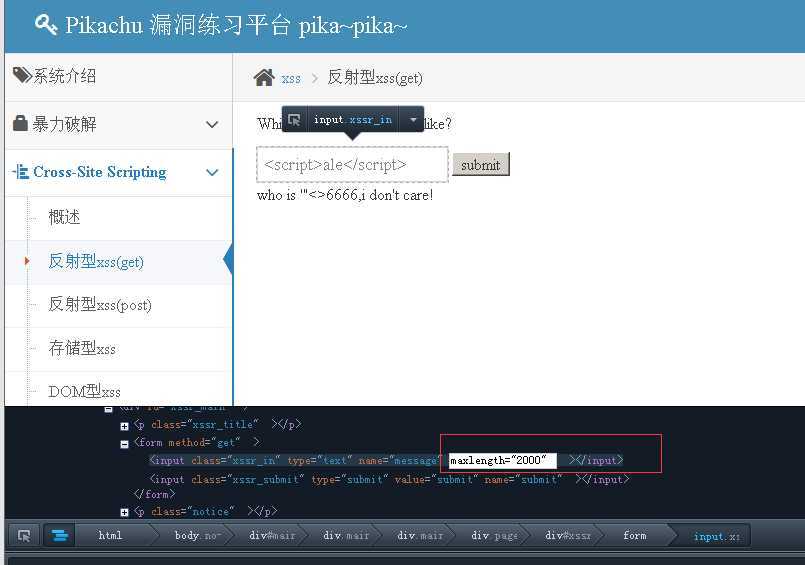Click the home icon in breadcrumb
805x565 pixels.
point(264,77)
